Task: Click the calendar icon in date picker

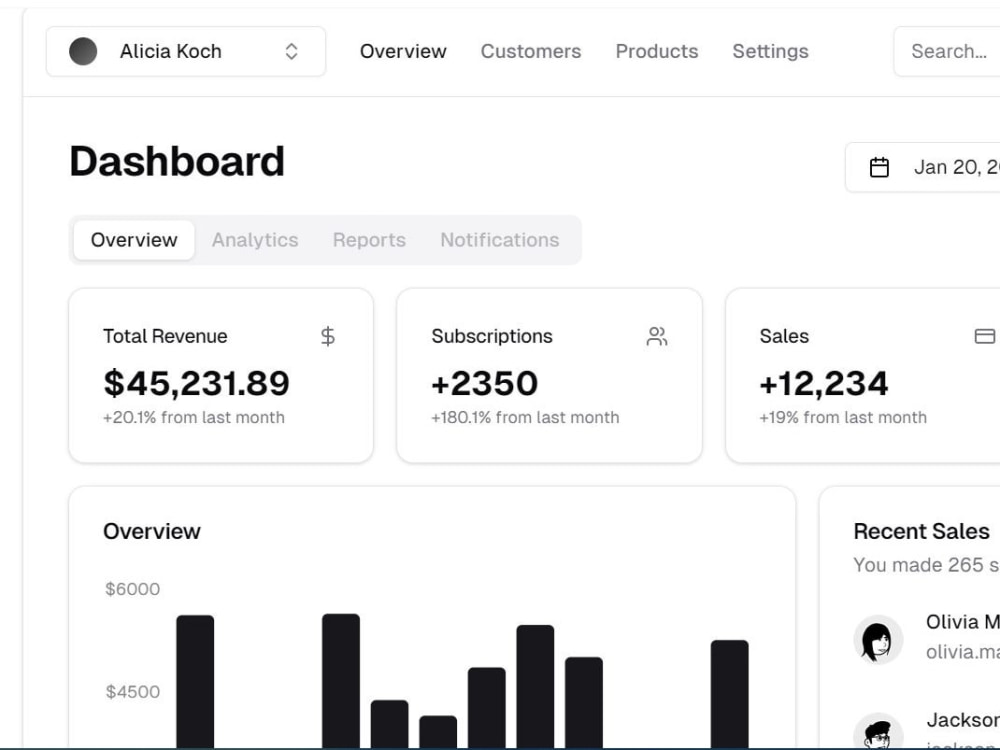Action: [879, 167]
